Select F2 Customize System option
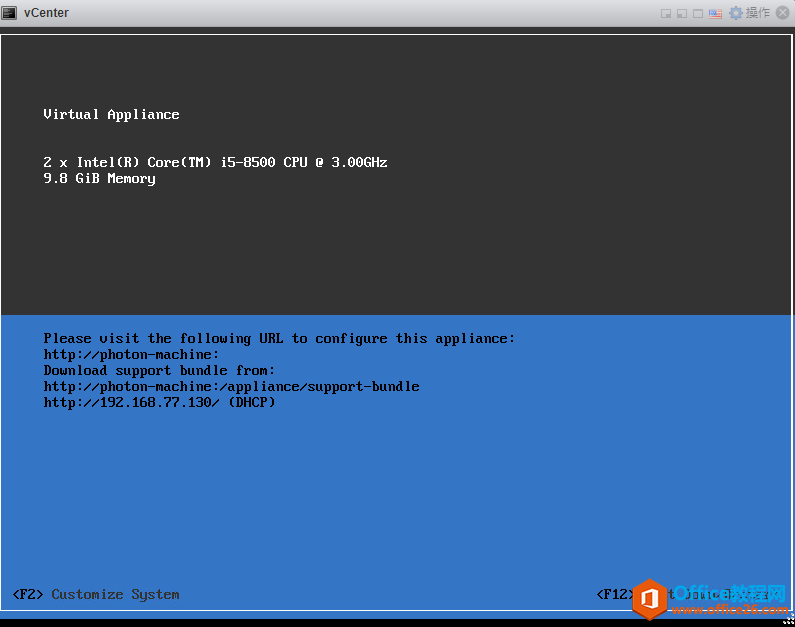This screenshot has height=627, width=795. 96,594
